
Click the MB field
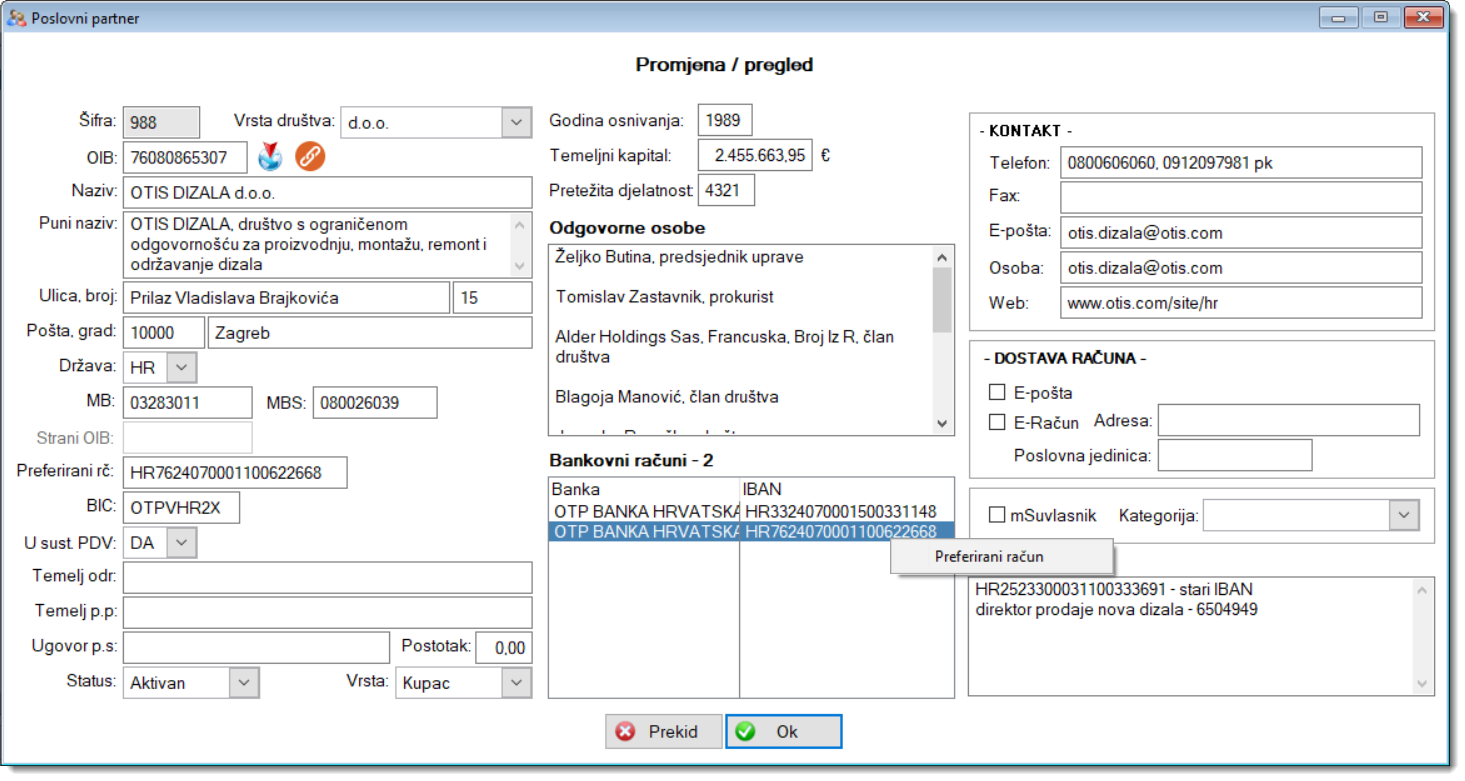187,403
